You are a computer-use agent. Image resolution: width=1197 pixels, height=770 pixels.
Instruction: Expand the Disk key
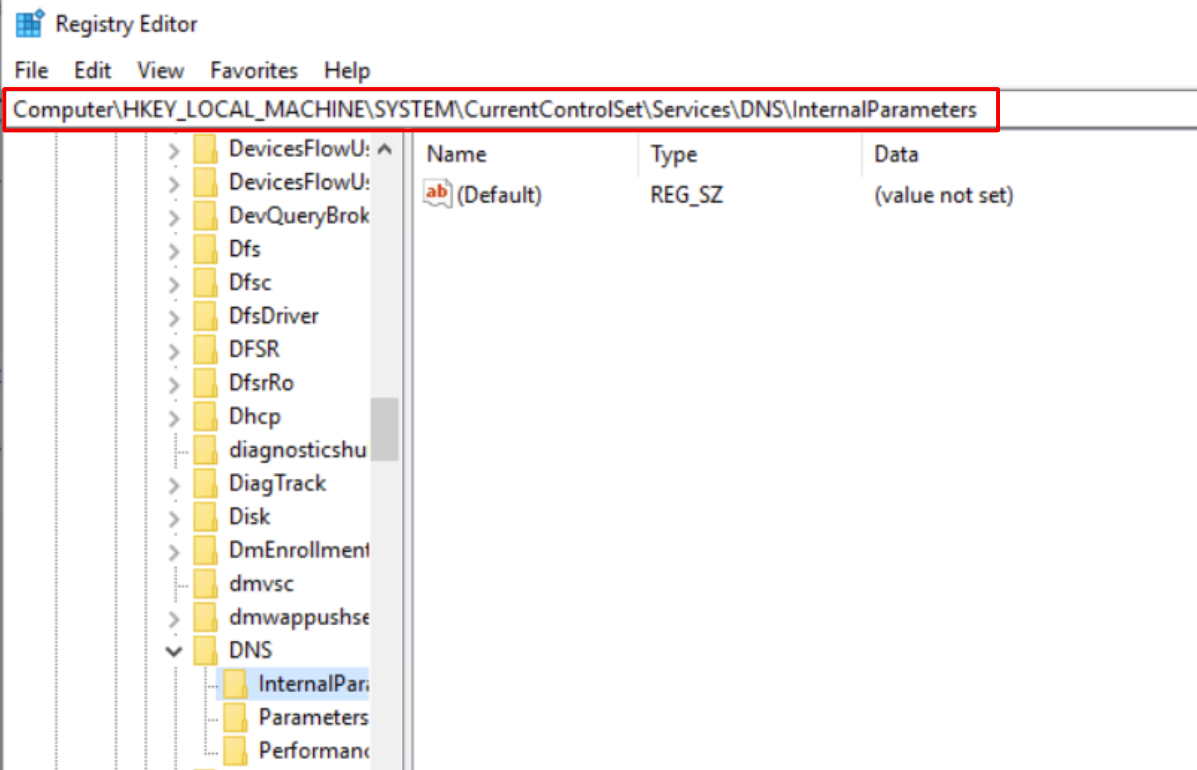[x=174, y=519]
